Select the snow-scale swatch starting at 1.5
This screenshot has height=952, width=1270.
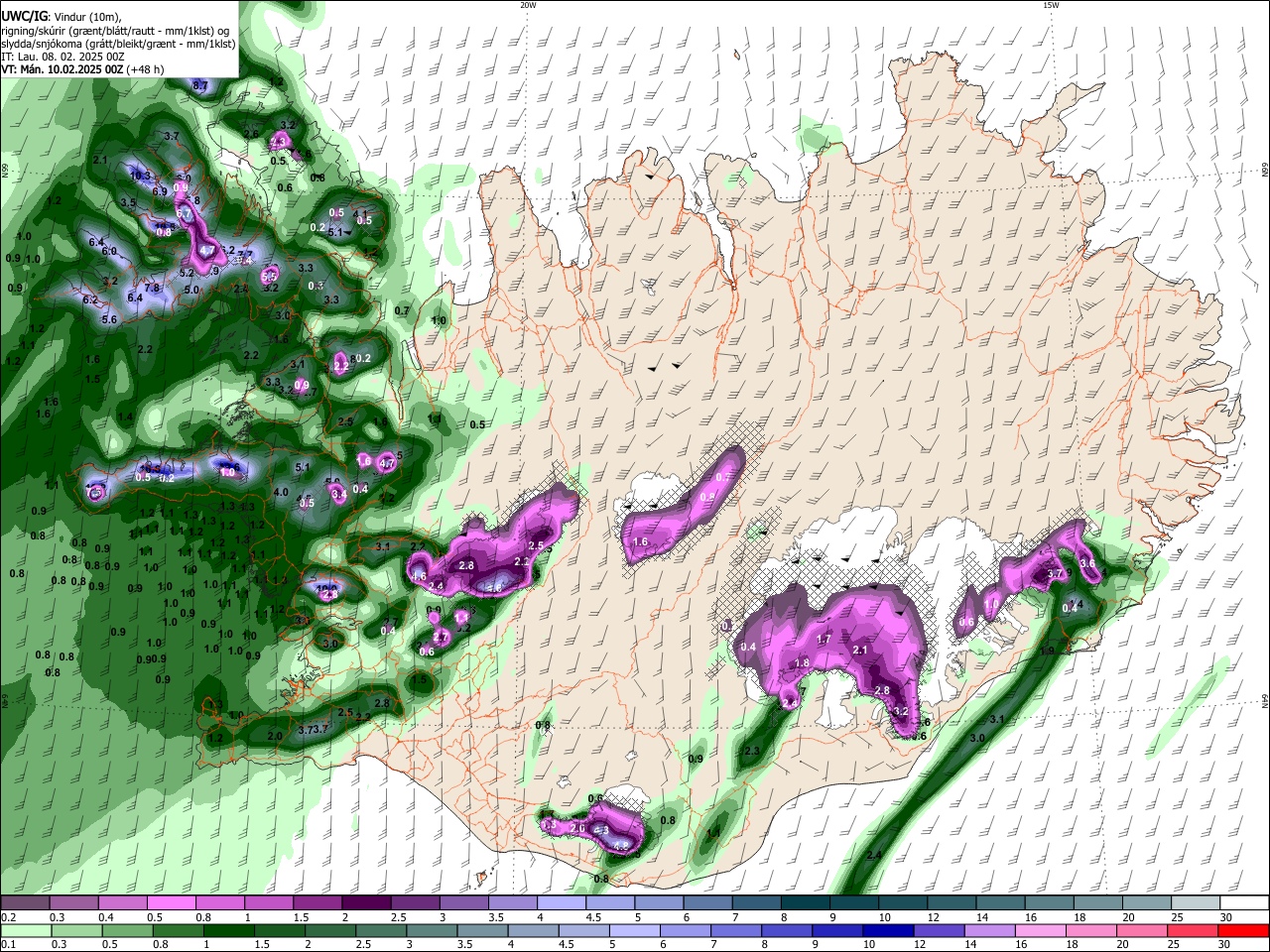coord(317,903)
